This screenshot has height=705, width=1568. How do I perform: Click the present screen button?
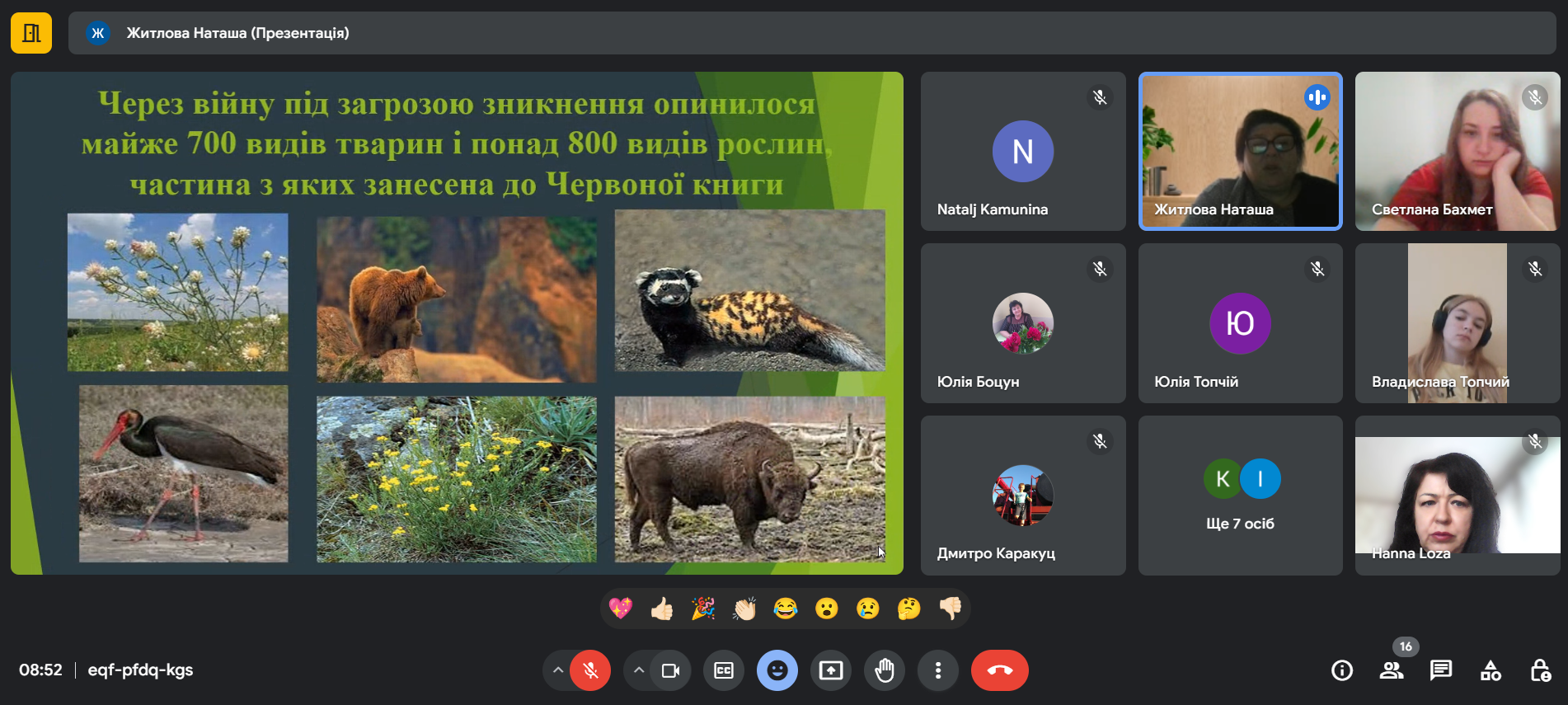[x=830, y=670]
